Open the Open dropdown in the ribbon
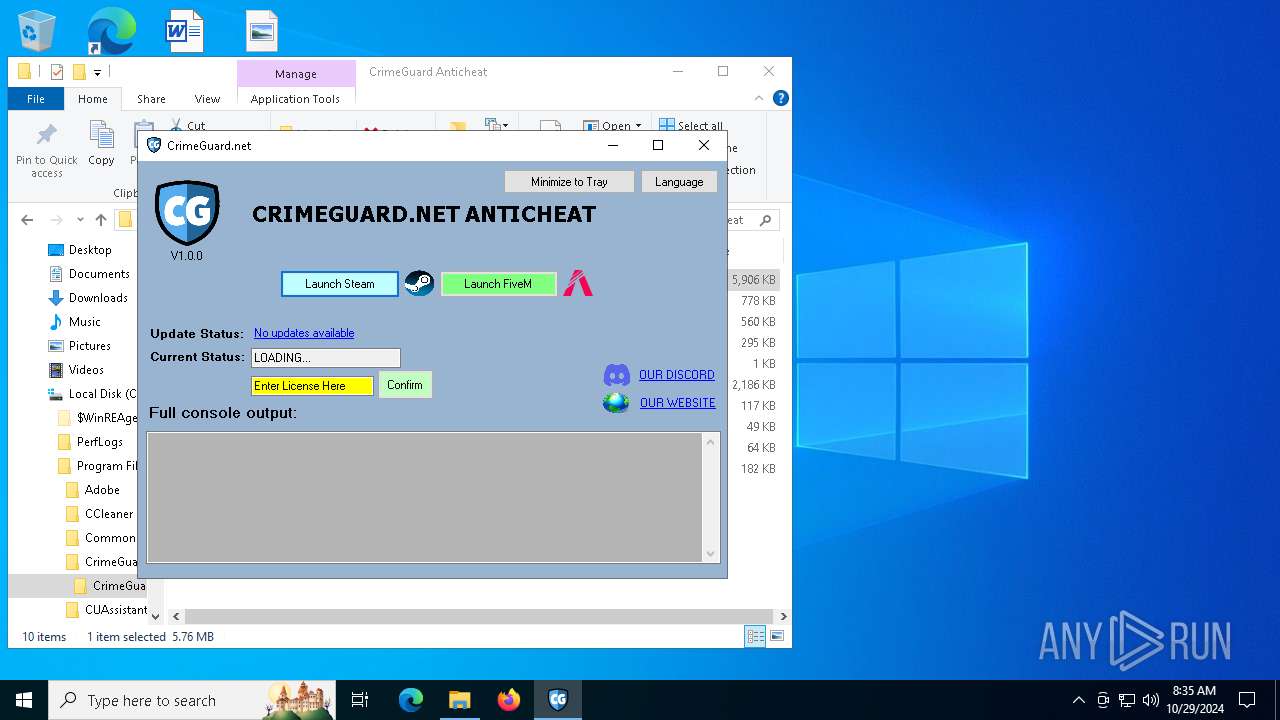The width and height of the screenshot is (1280, 720). (613, 126)
